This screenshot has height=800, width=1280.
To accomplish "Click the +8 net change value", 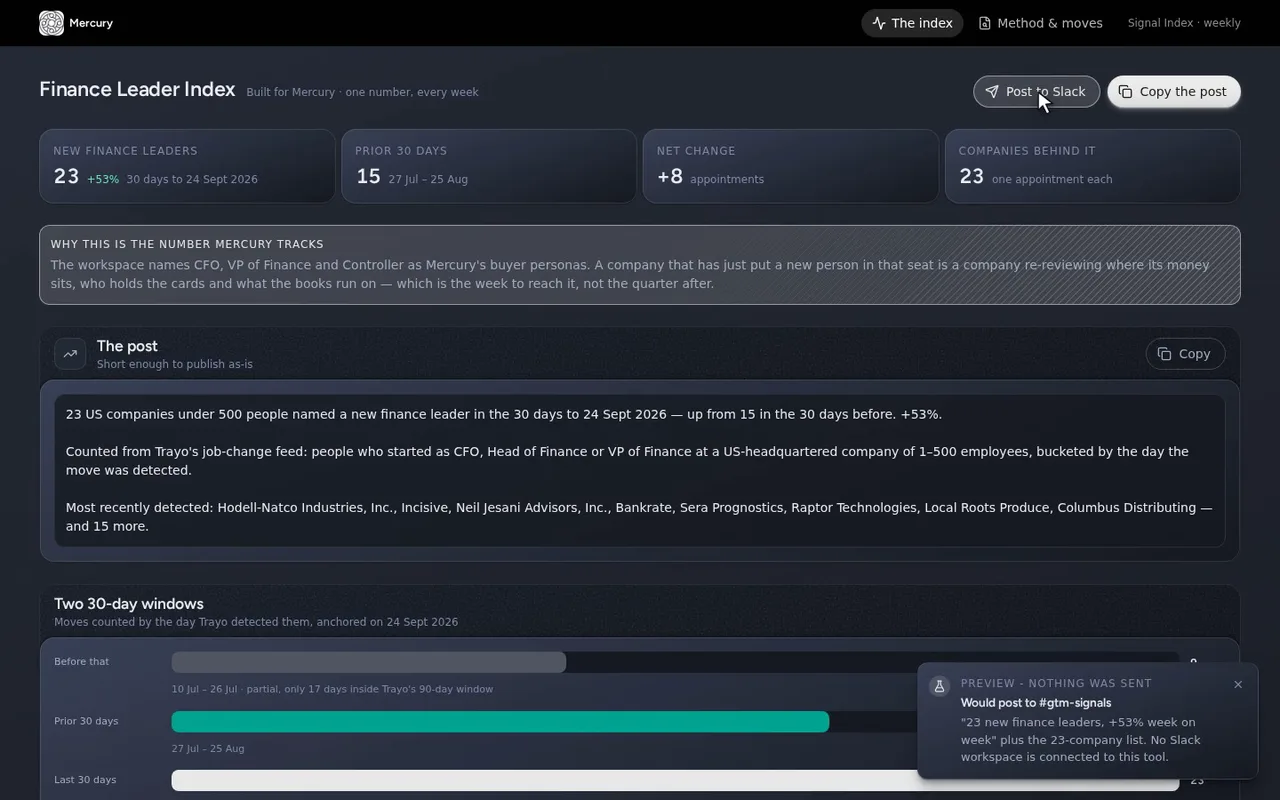I will click(670, 177).
